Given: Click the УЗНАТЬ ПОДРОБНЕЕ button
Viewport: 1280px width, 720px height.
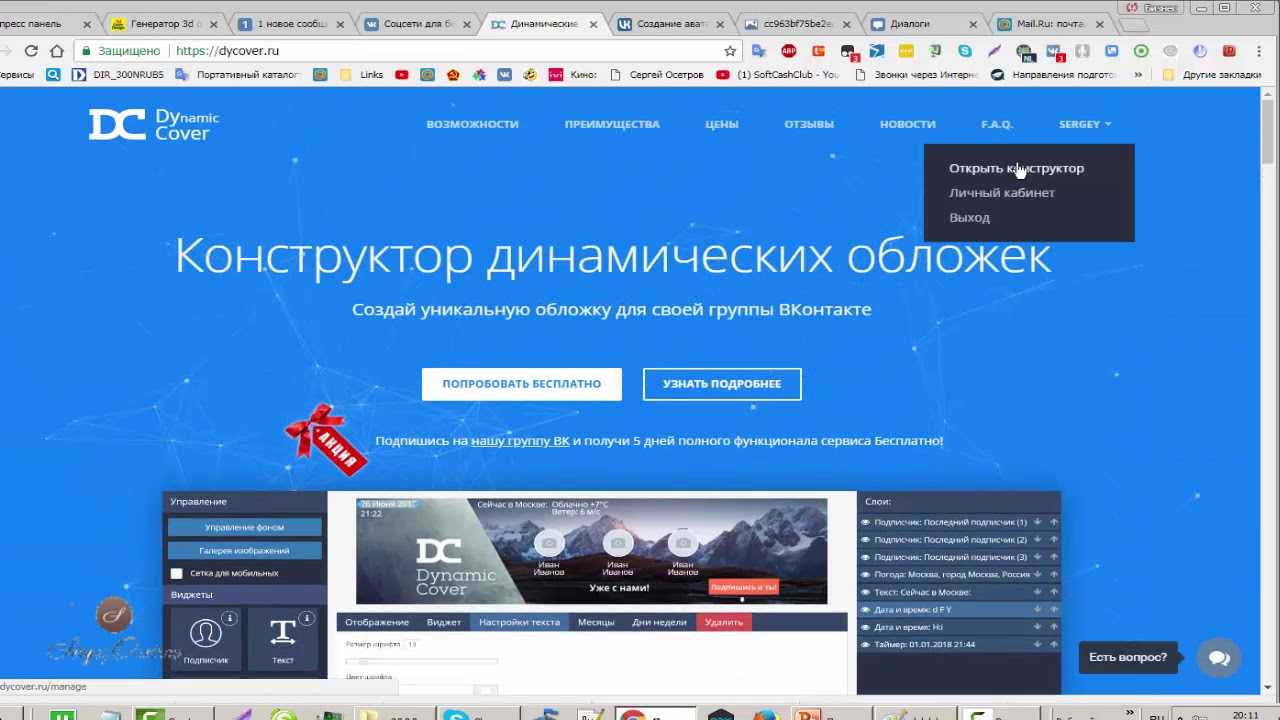Looking at the screenshot, I should pyautogui.click(x=722, y=384).
